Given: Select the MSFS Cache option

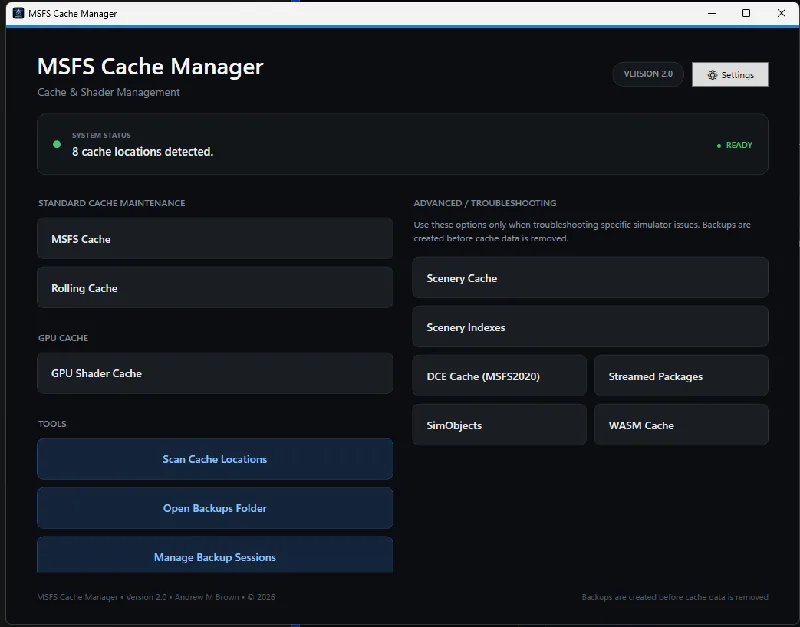Looking at the screenshot, I should tap(215, 238).
